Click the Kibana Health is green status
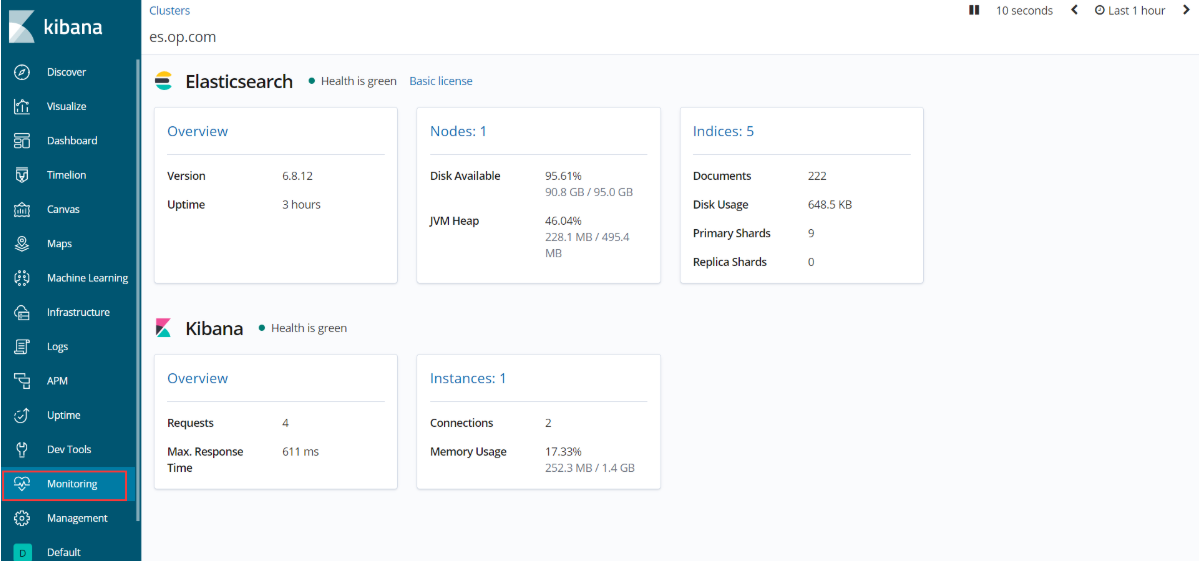This screenshot has height=563, width=1203. tap(303, 328)
